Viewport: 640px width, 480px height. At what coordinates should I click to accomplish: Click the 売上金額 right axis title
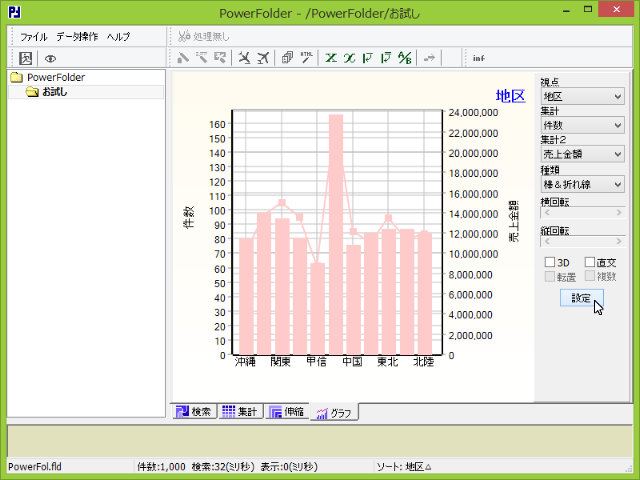pos(514,222)
